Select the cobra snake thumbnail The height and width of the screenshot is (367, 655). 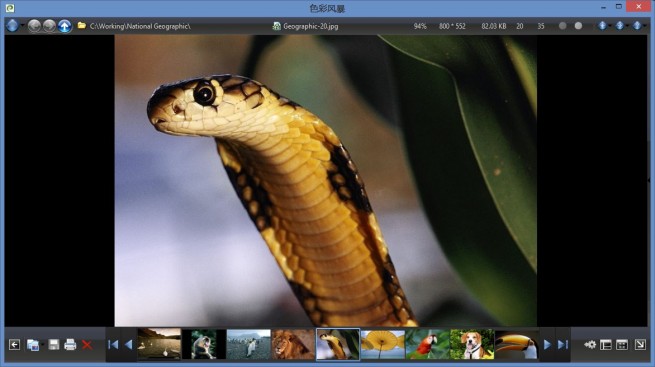[x=338, y=344]
